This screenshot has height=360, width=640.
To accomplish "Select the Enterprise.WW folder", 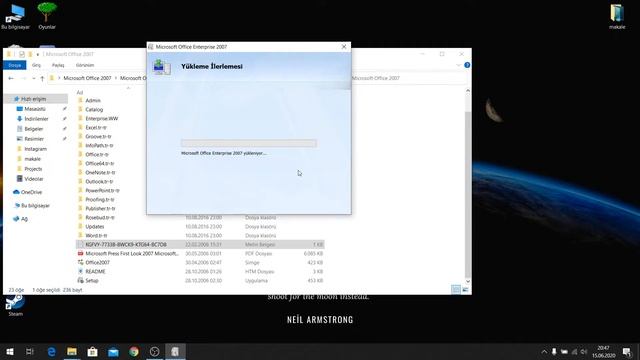I will pos(102,118).
